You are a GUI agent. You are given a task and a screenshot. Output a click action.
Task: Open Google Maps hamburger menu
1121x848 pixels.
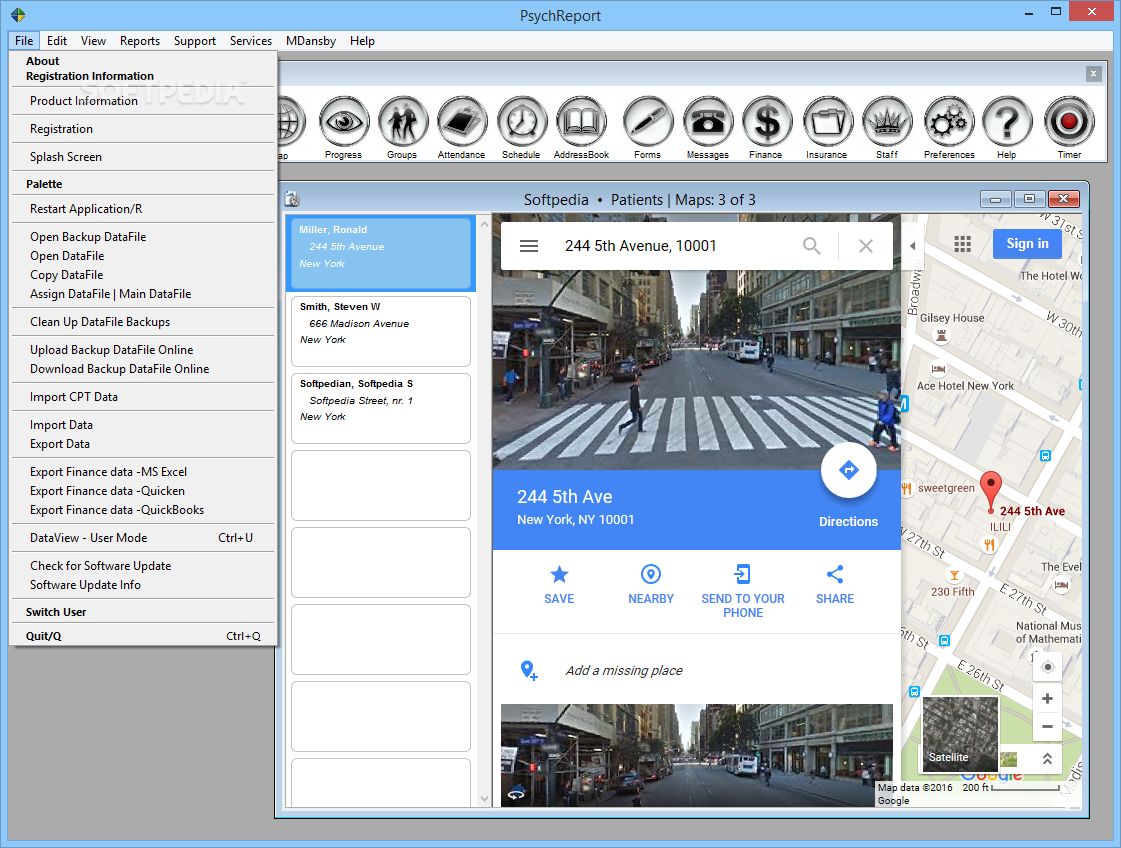529,246
